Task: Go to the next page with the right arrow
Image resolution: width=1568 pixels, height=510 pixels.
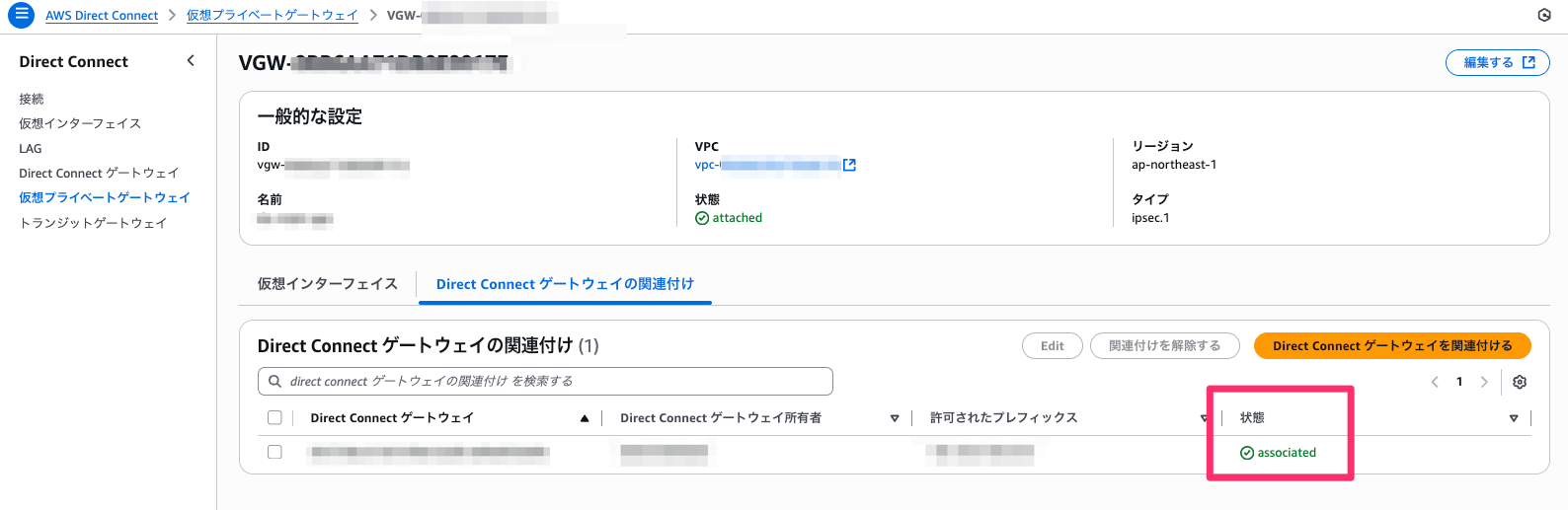Action: click(x=1484, y=382)
